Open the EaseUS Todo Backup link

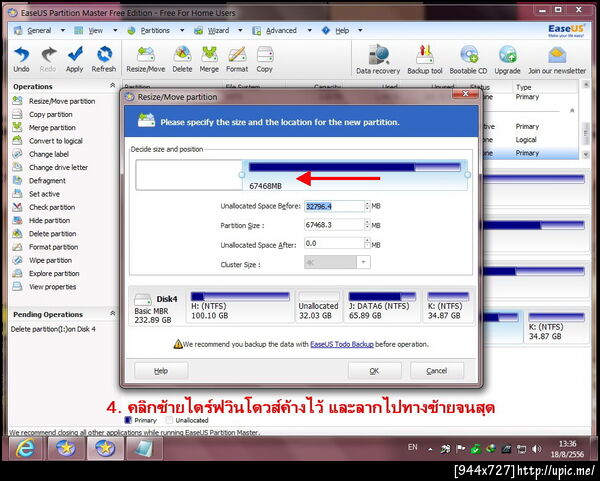point(342,344)
